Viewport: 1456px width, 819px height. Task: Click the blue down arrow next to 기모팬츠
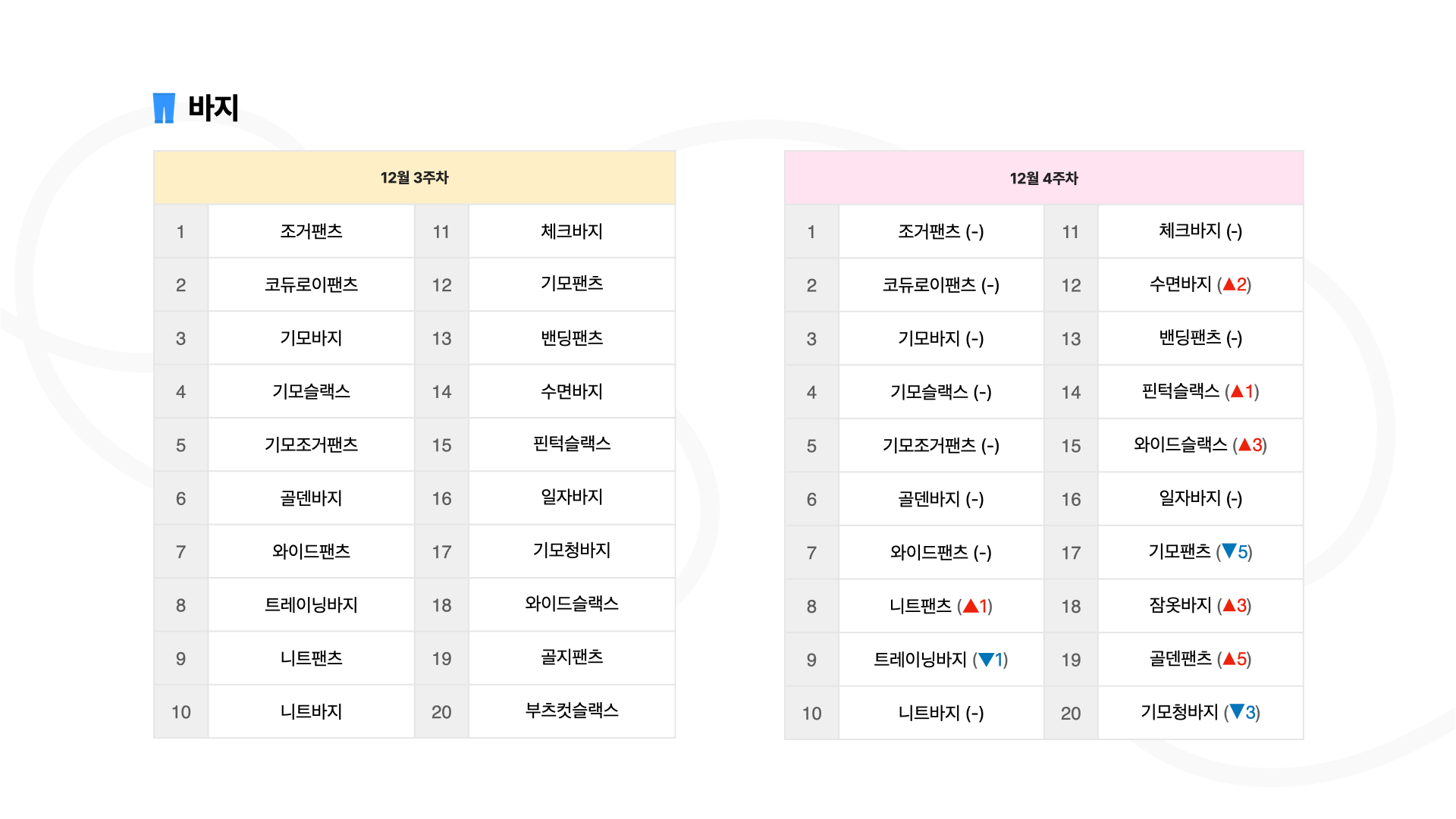point(1229,551)
